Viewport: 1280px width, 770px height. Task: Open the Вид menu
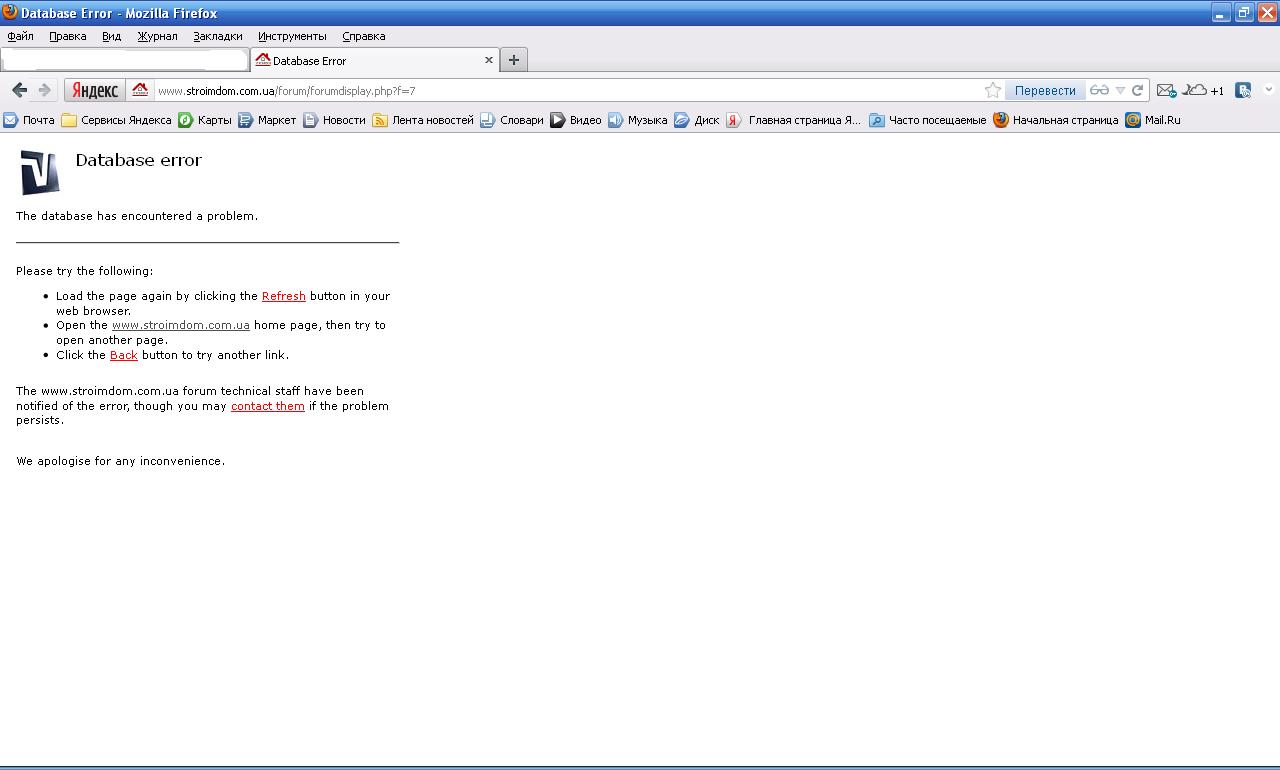[x=111, y=36]
